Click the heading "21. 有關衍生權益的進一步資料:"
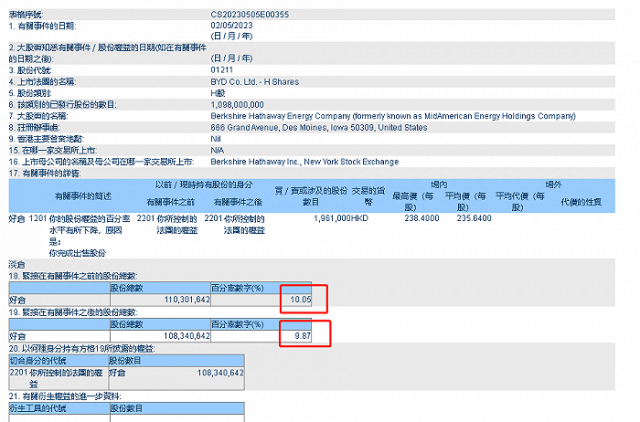 (65, 397)
